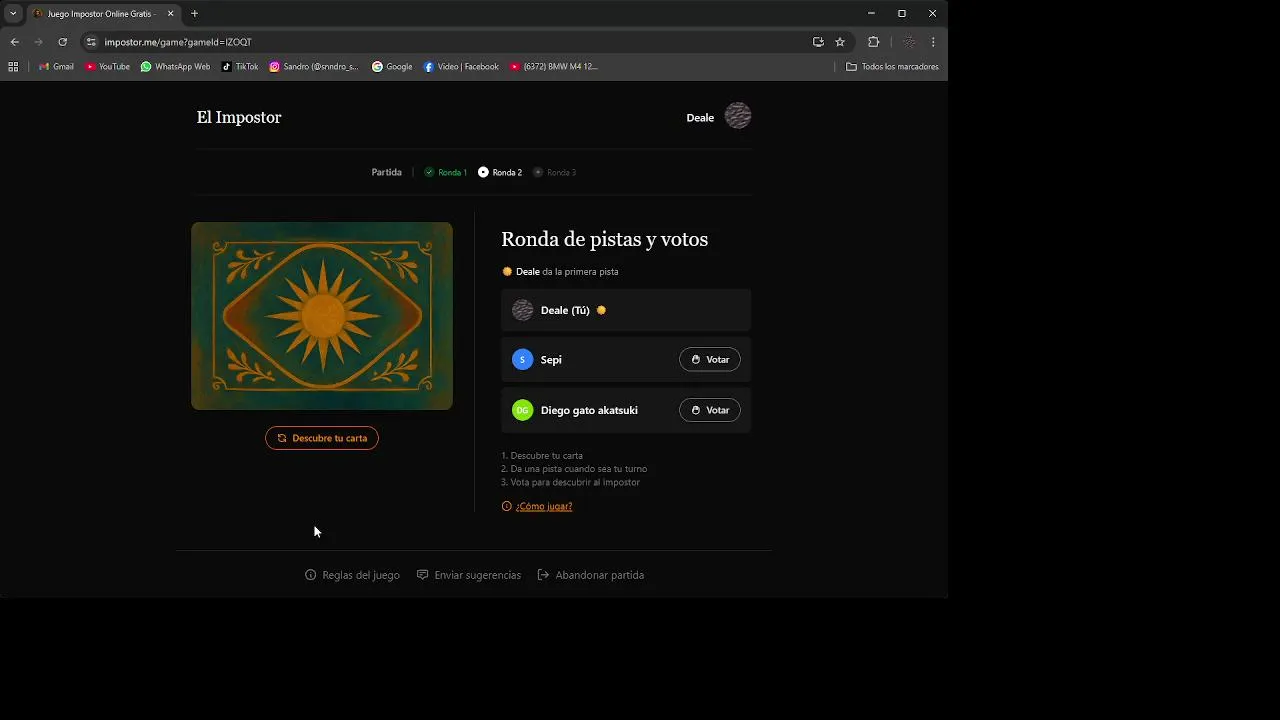1280x720 pixels.
Task: Vote for Sepi
Action: 710,360
